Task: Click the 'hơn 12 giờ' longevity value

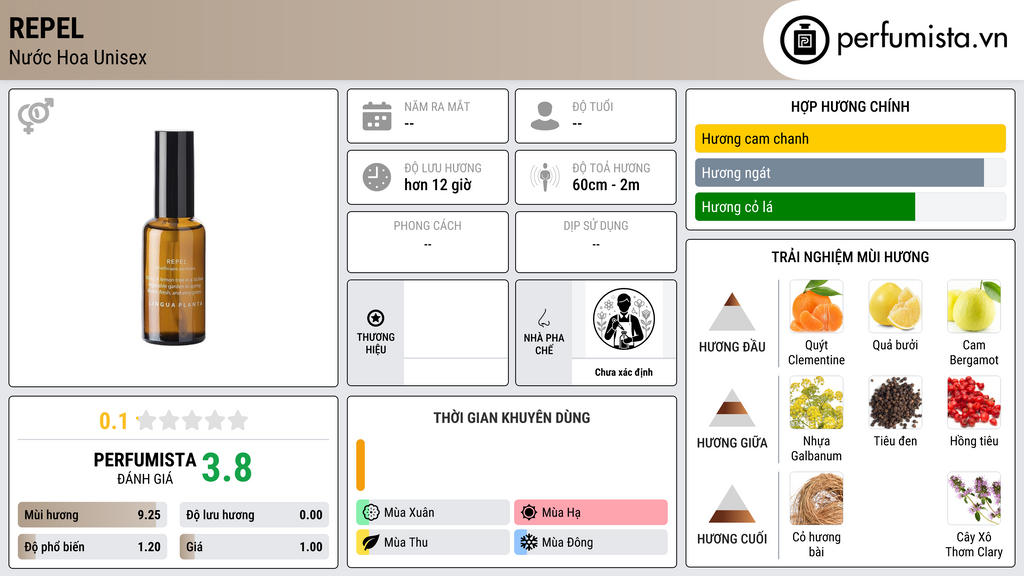Action: coord(438,185)
